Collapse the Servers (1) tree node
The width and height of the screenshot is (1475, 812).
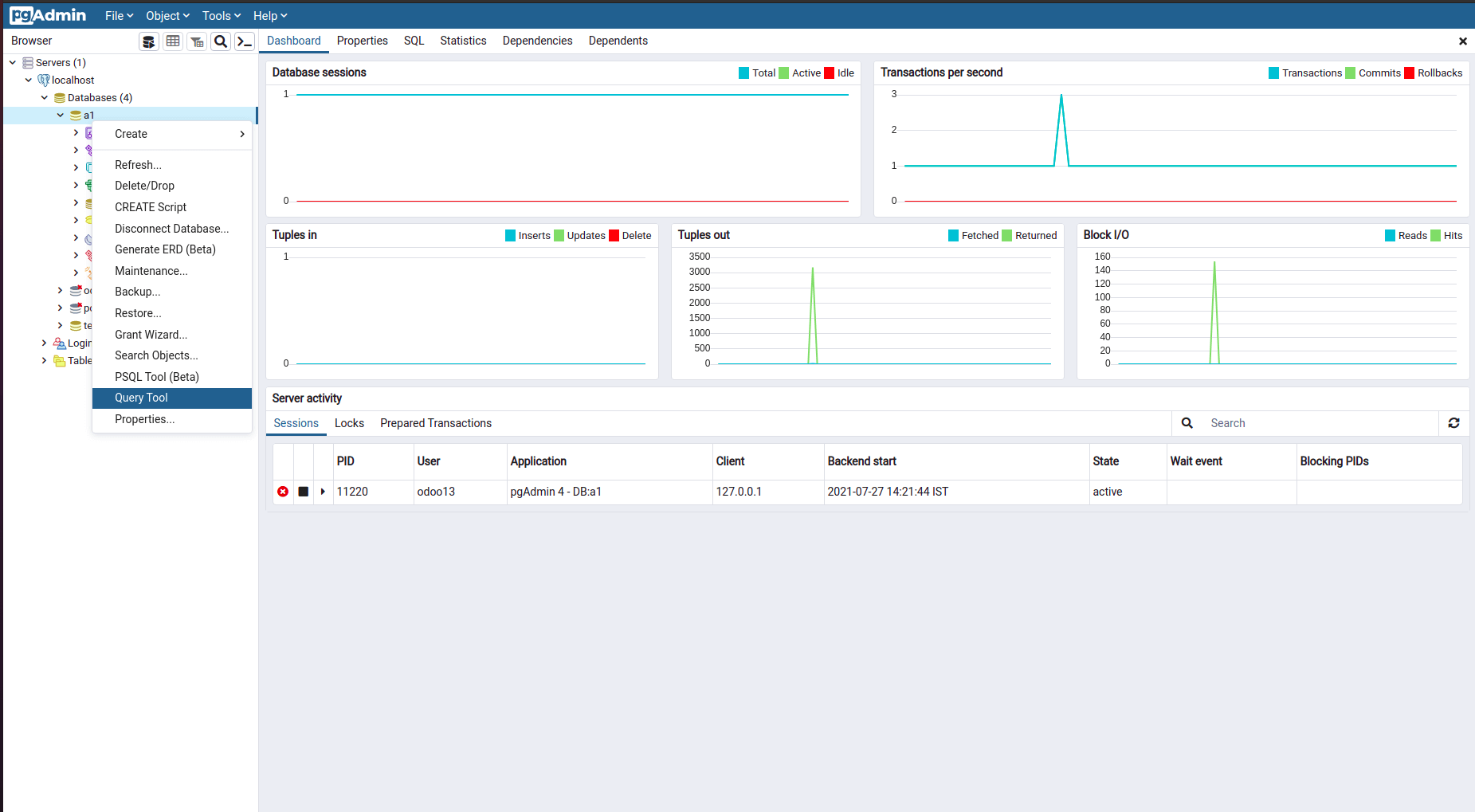pyautogui.click(x=13, y=63)
